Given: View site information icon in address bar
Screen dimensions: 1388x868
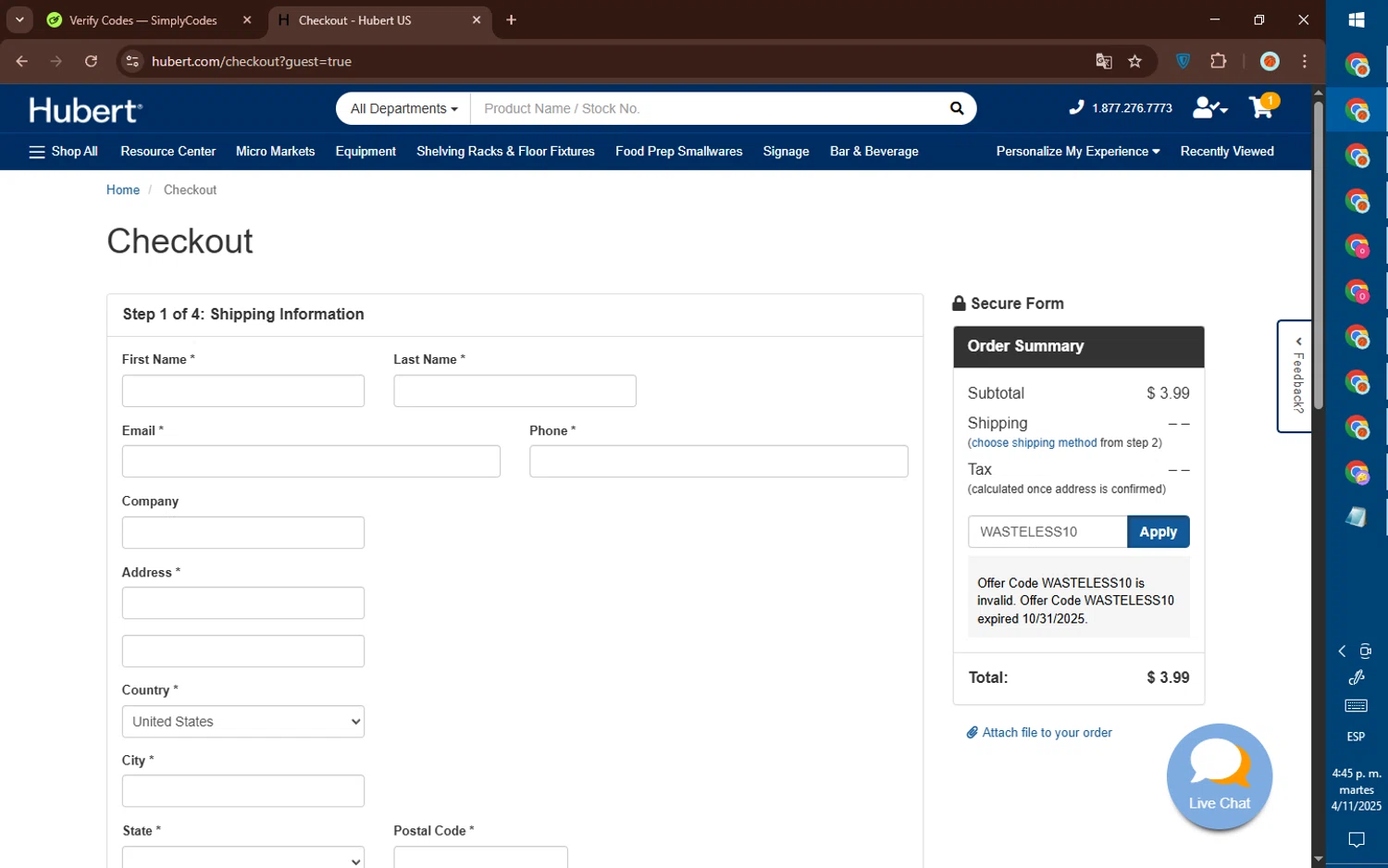Looking at the screenshot, I should [132, 61].
